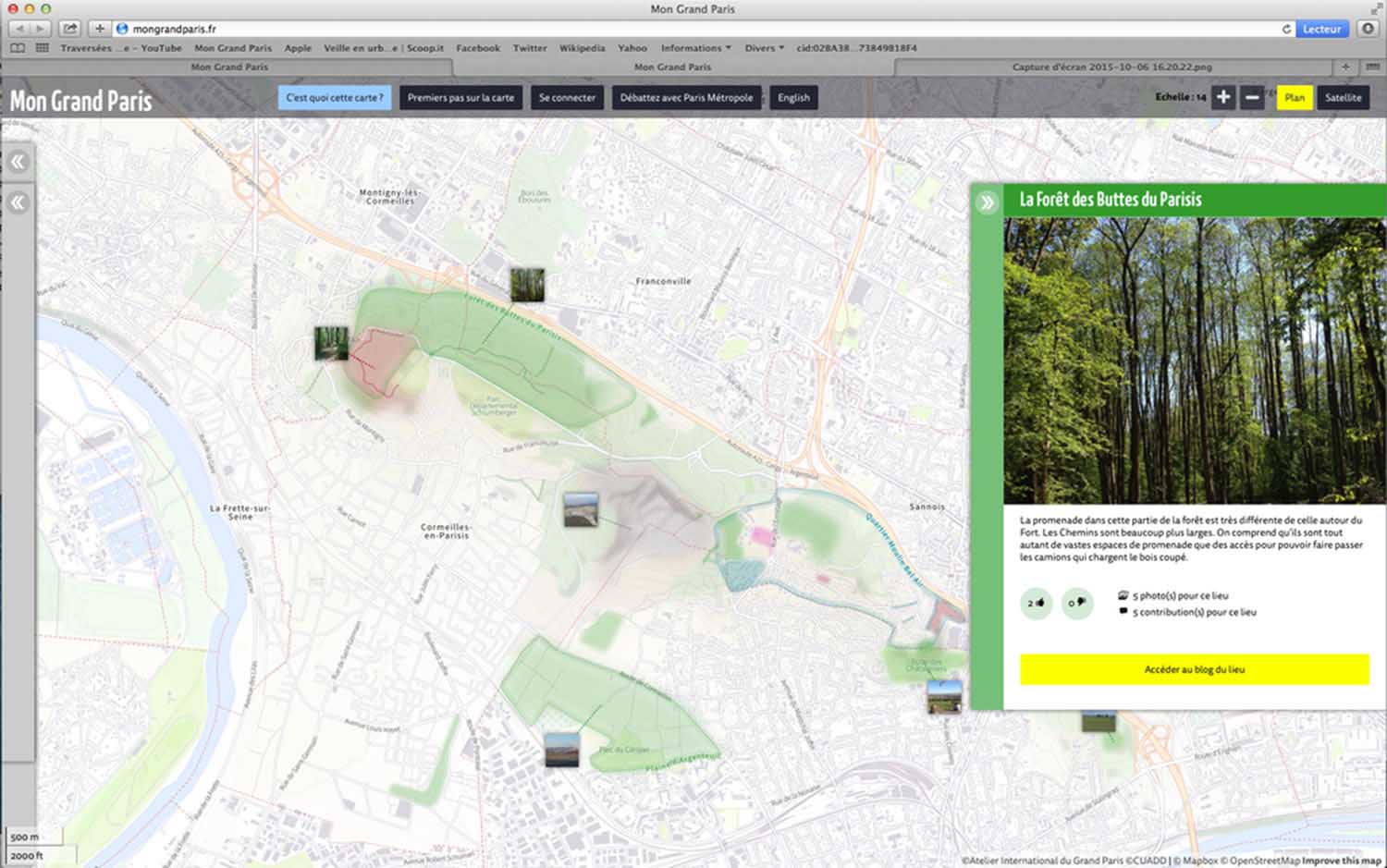Open Safari downloads icon

tap(1368, 29)
